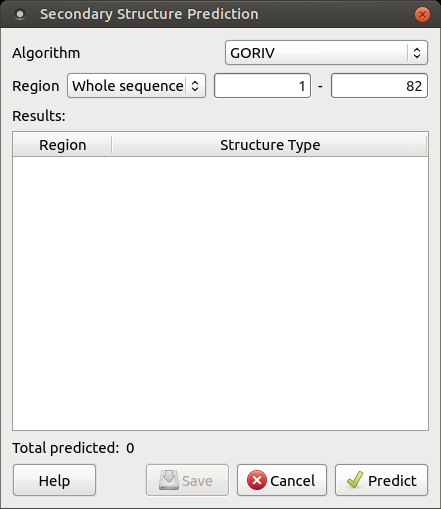Close the Secondary Structure Prediction dialog
This screenshot has height=509, width=441.
[x=422, y=14]
